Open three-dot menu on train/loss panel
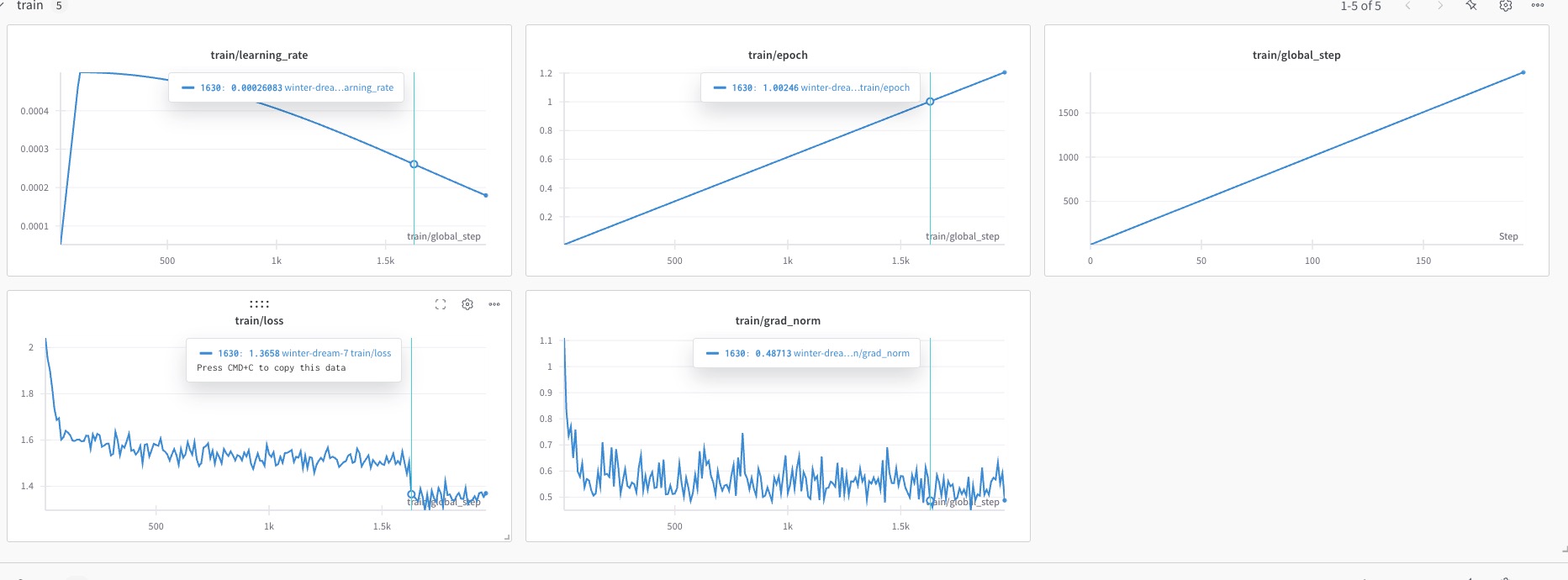Screen dimensions: 1568x580 click(494, 304)
